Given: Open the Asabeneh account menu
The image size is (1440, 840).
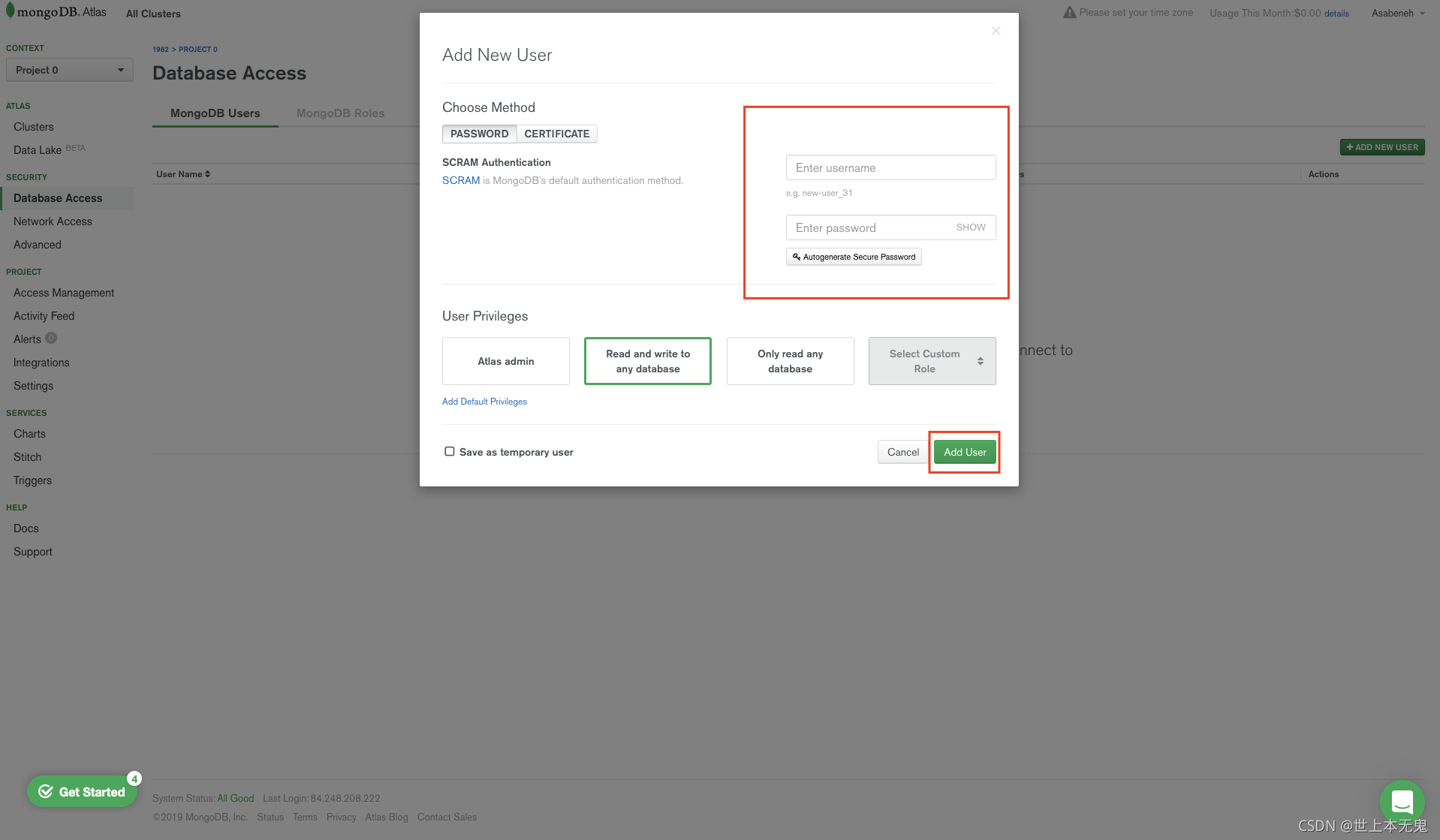Looking at the screenshot, I should (x=1397, y=13).
